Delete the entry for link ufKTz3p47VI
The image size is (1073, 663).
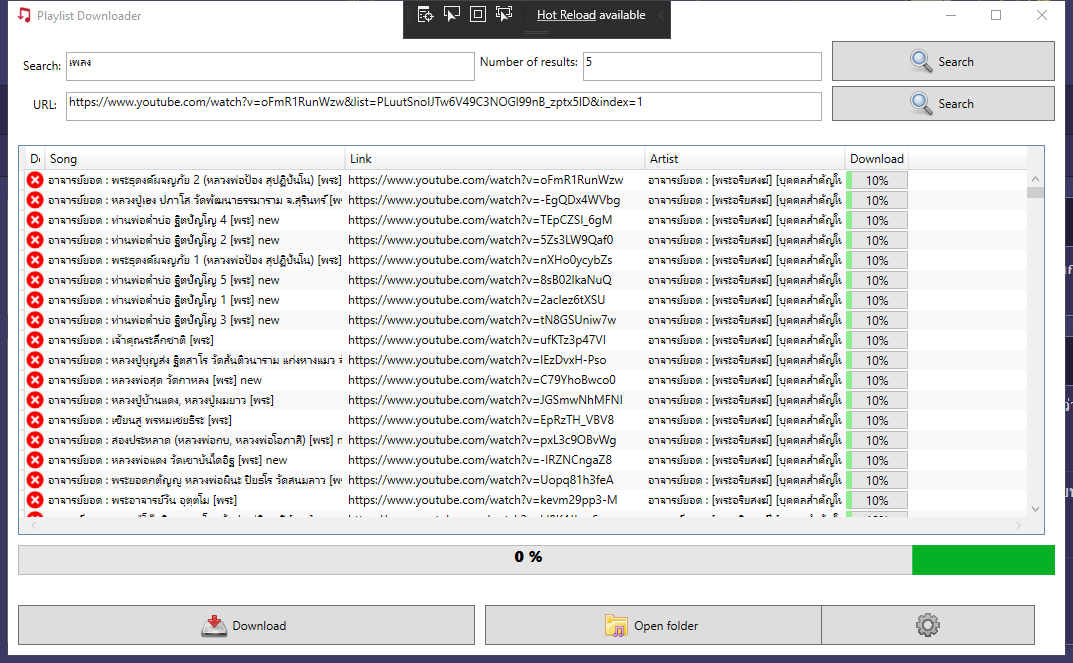click(x=35, y=340)
